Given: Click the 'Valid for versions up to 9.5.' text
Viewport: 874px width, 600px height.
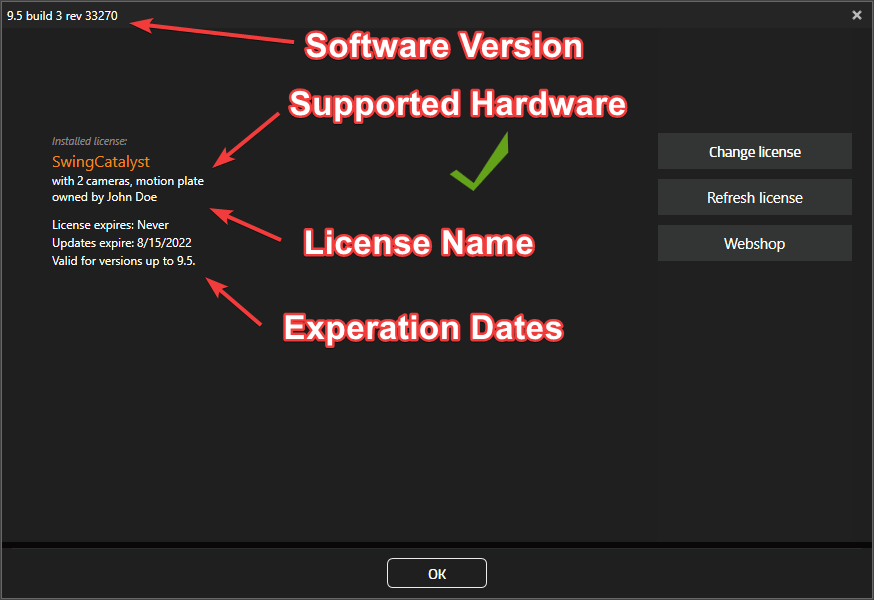Looking at the screenshot, I should coord(124,260).
